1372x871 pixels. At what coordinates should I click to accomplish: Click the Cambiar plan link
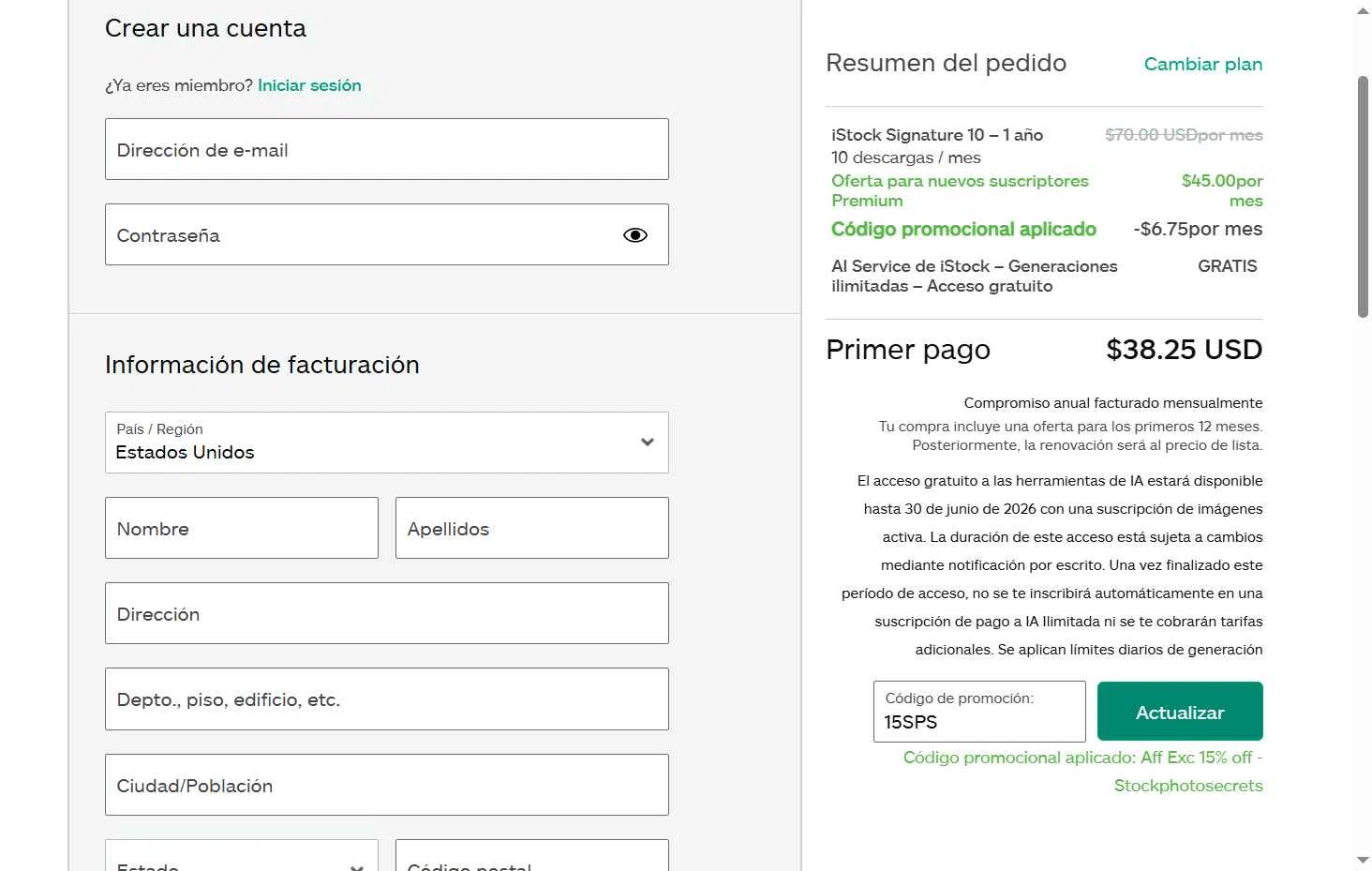(1202, 64)
